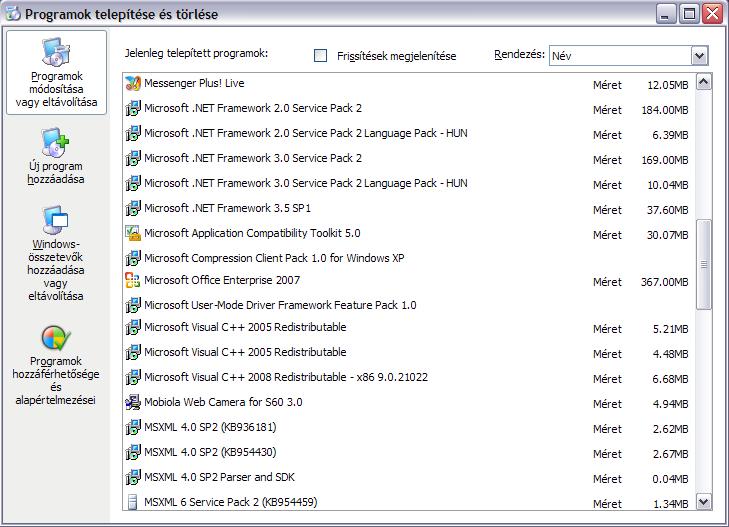
Task: Open the Rendezés sort dropdown
Action: (x=699, y=56)
